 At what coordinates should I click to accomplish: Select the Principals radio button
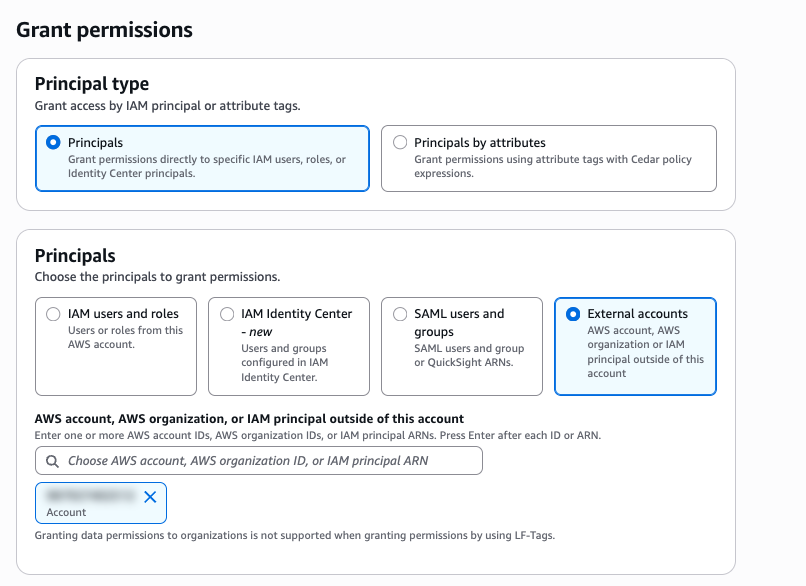tap(54, 143)
